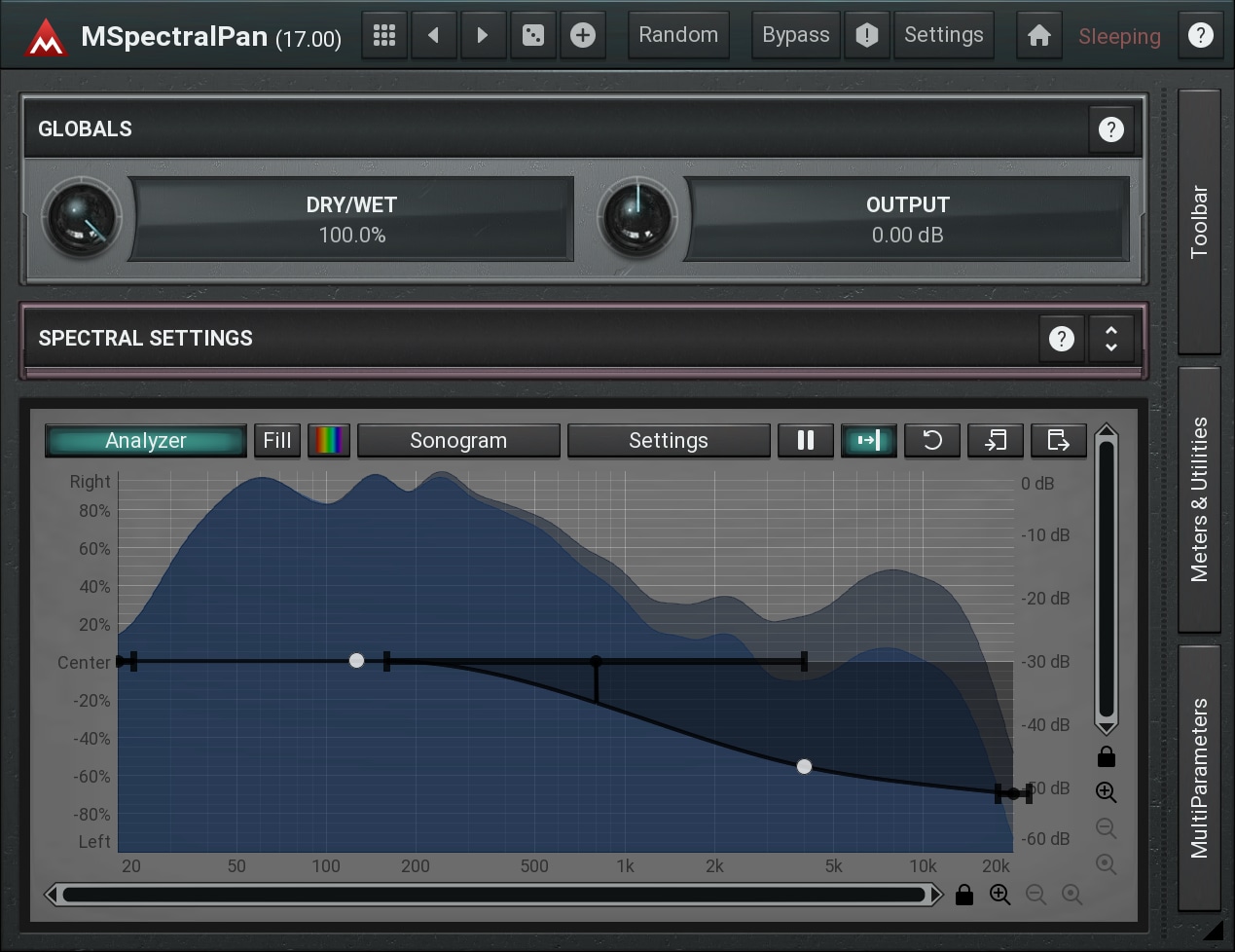Reset the graph with undo arrow icon
1235x952 pixels.
tap(931, 441)
